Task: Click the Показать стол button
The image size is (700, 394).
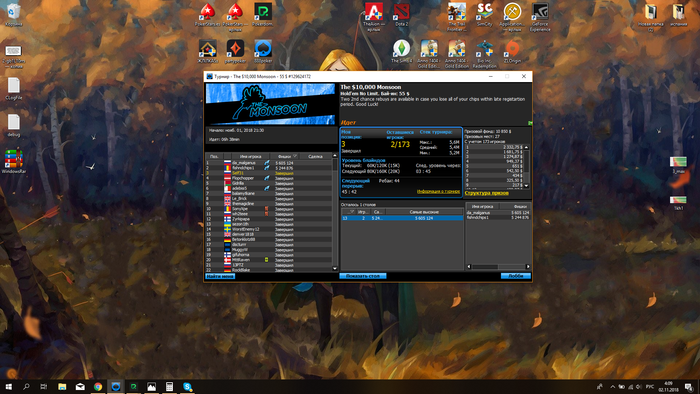Action: 362,276
